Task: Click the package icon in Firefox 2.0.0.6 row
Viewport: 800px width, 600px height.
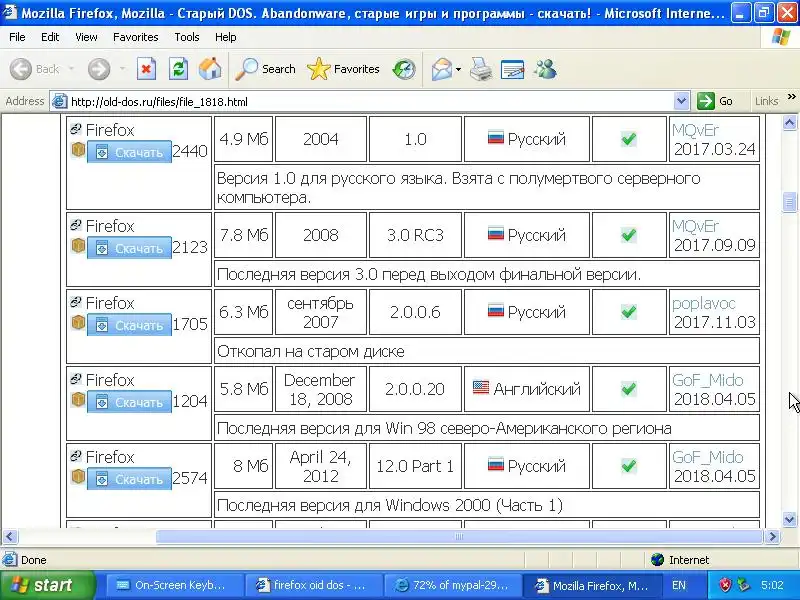Action: (78, 323)
